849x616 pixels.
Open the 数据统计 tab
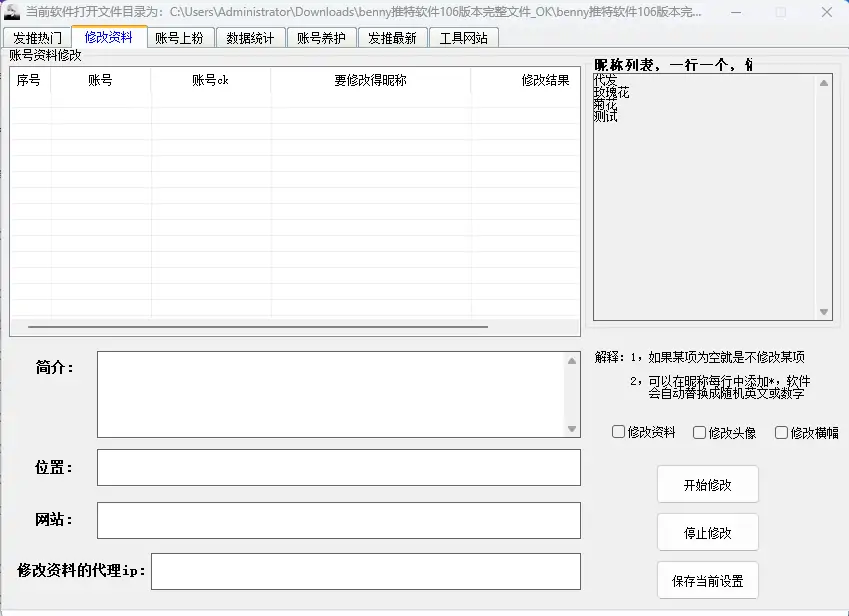[250, 38]
